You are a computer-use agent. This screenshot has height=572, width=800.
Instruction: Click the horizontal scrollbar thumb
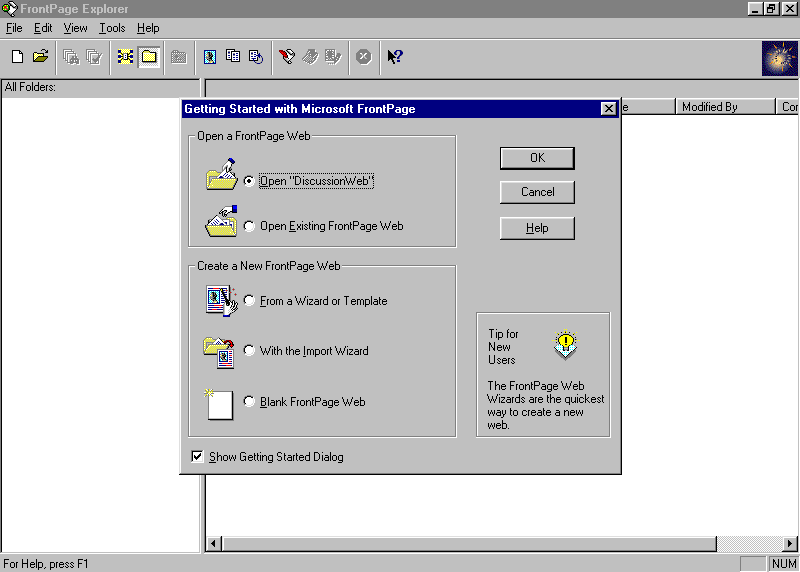point(469,544)
